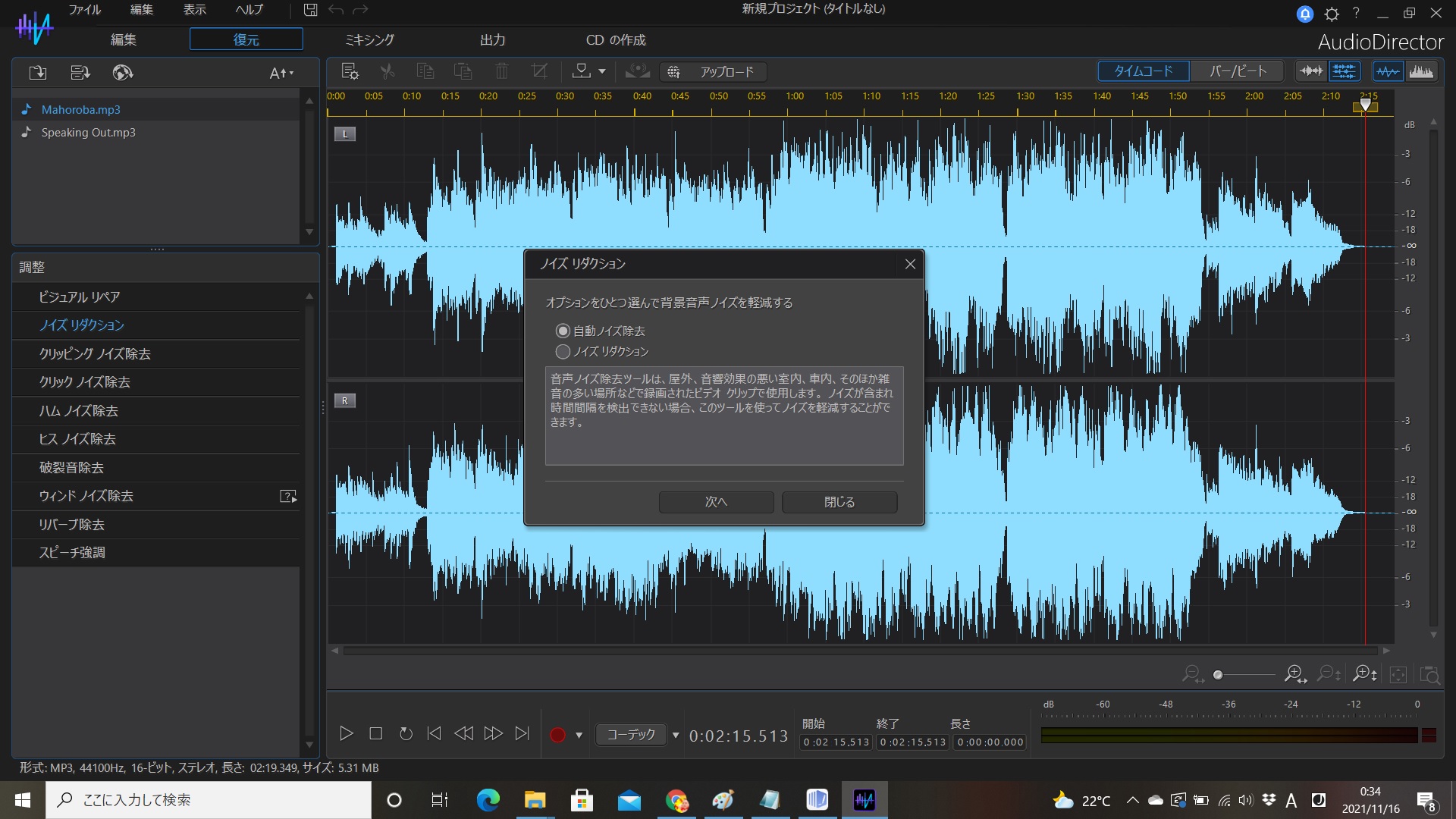Screen dimensions: 1456x819
Task: Open the ファイル menu
Action: pyautogui.click(x=84, y=10)
